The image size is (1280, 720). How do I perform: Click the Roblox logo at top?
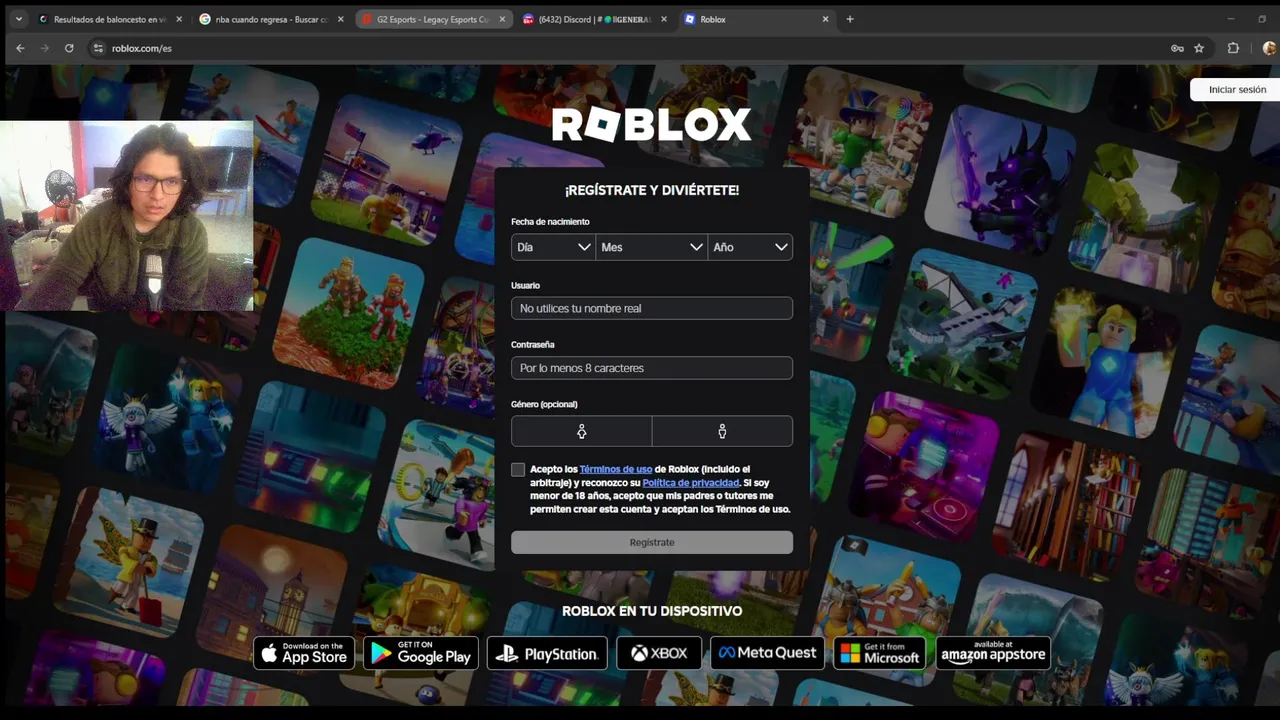tap(651, 125)
